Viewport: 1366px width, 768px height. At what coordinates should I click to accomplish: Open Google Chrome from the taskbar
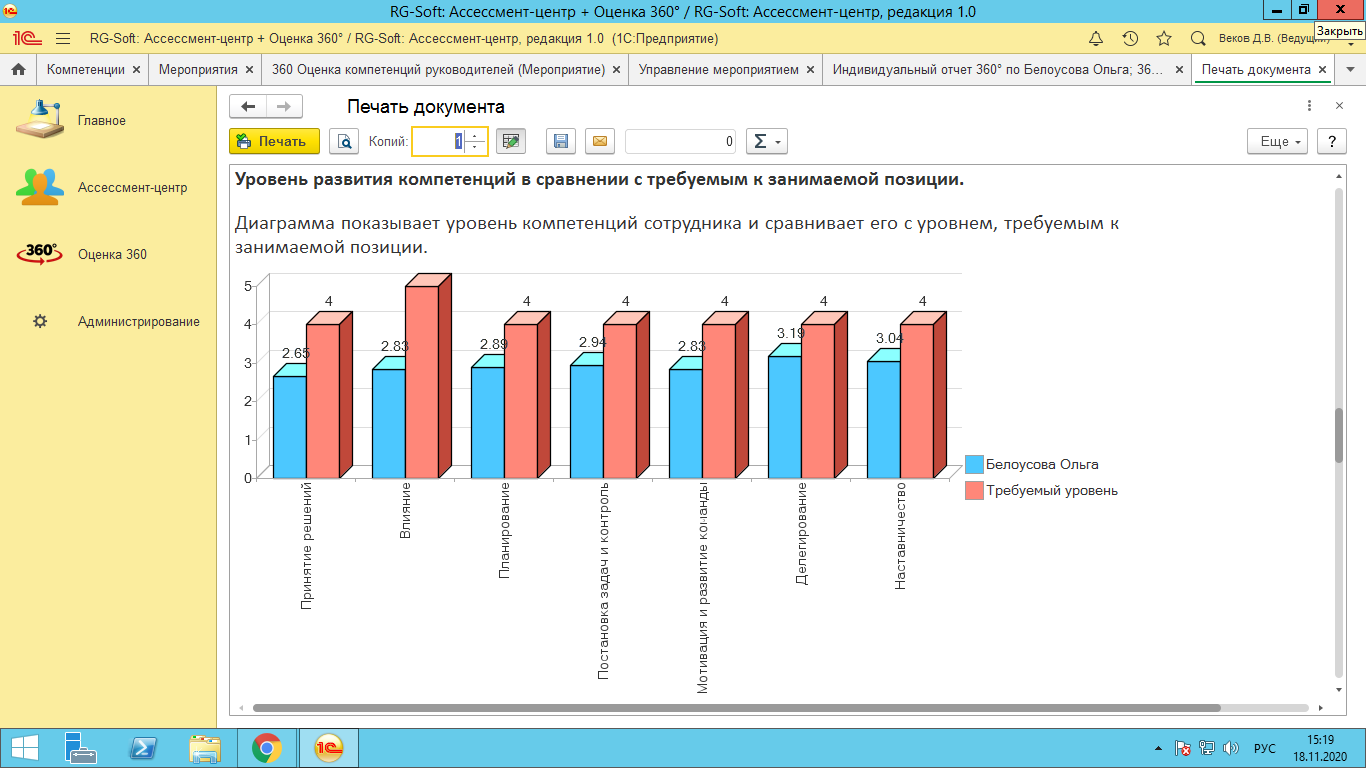click(x=267, y=748)
